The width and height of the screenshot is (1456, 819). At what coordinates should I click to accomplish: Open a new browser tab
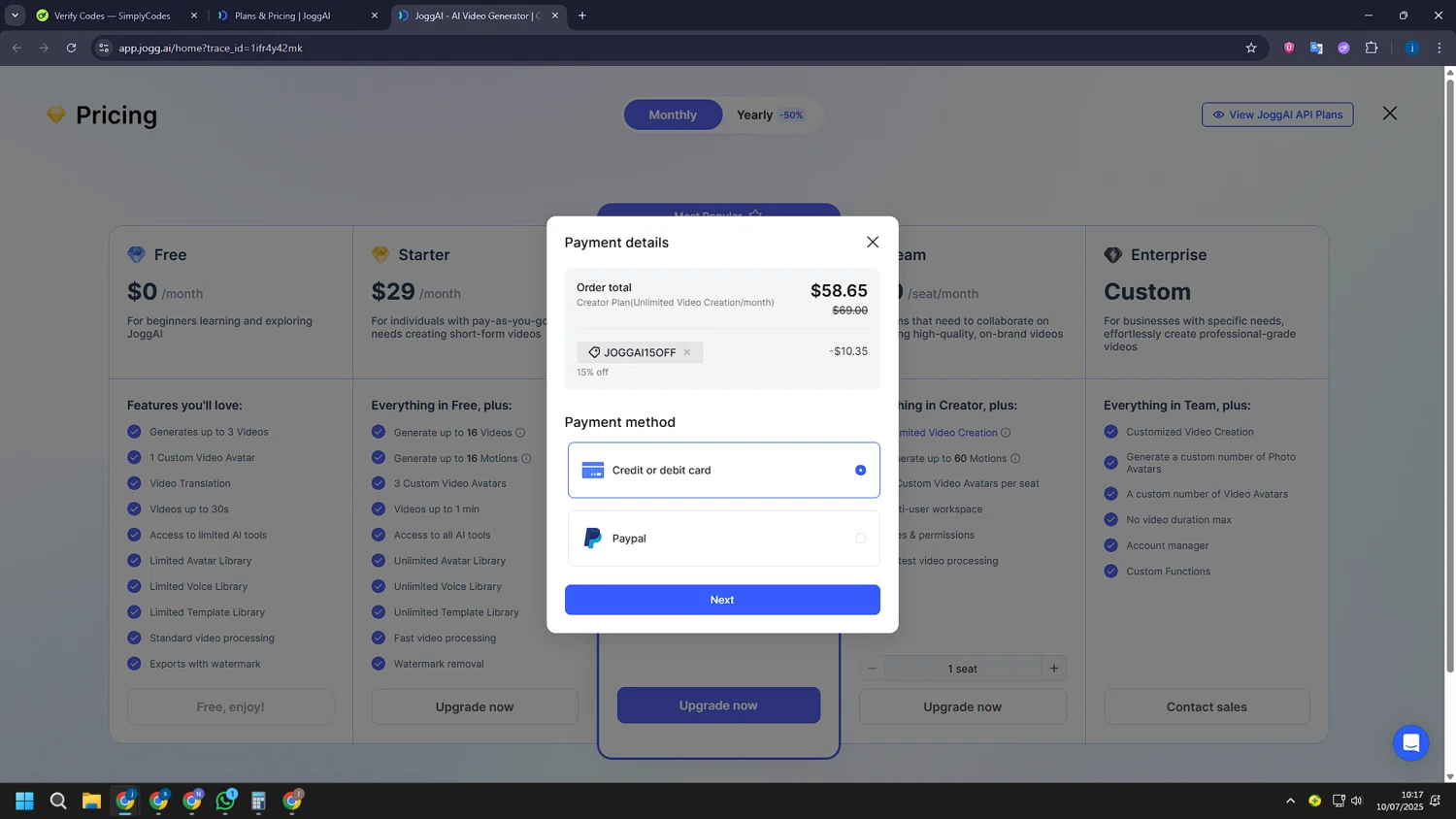coord(582,16)
